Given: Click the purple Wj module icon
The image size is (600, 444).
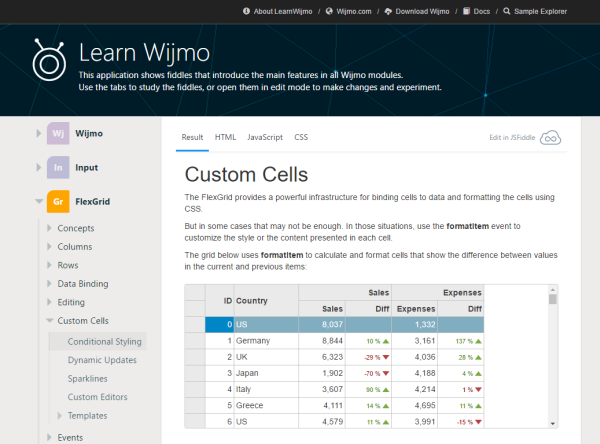Looking at the screenshot, I should [x=58, y=133].
